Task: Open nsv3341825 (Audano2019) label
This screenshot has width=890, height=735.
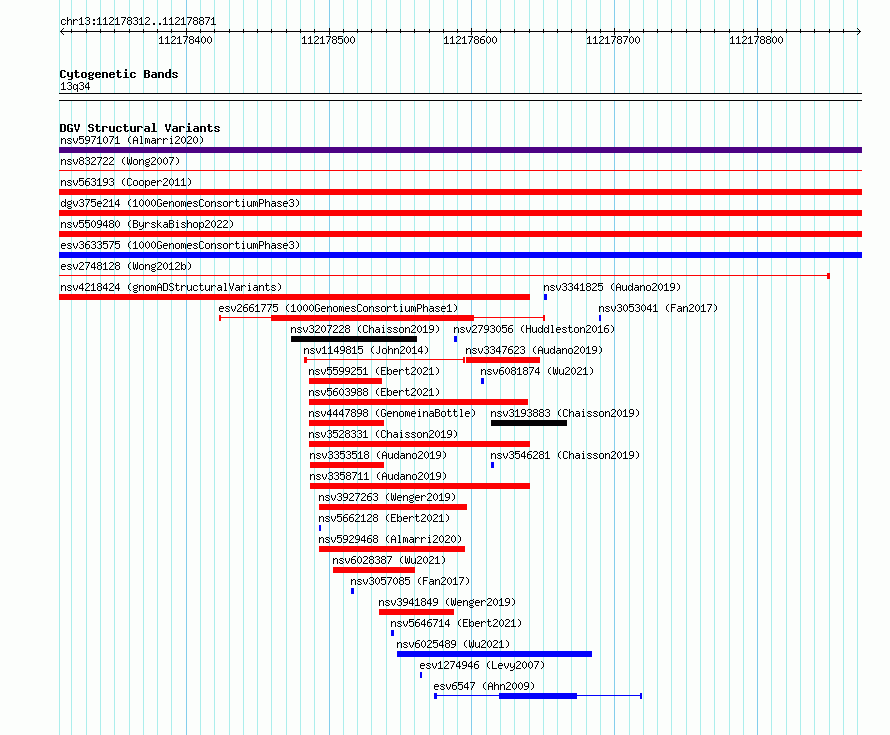Action: click(x=612, y=287)
